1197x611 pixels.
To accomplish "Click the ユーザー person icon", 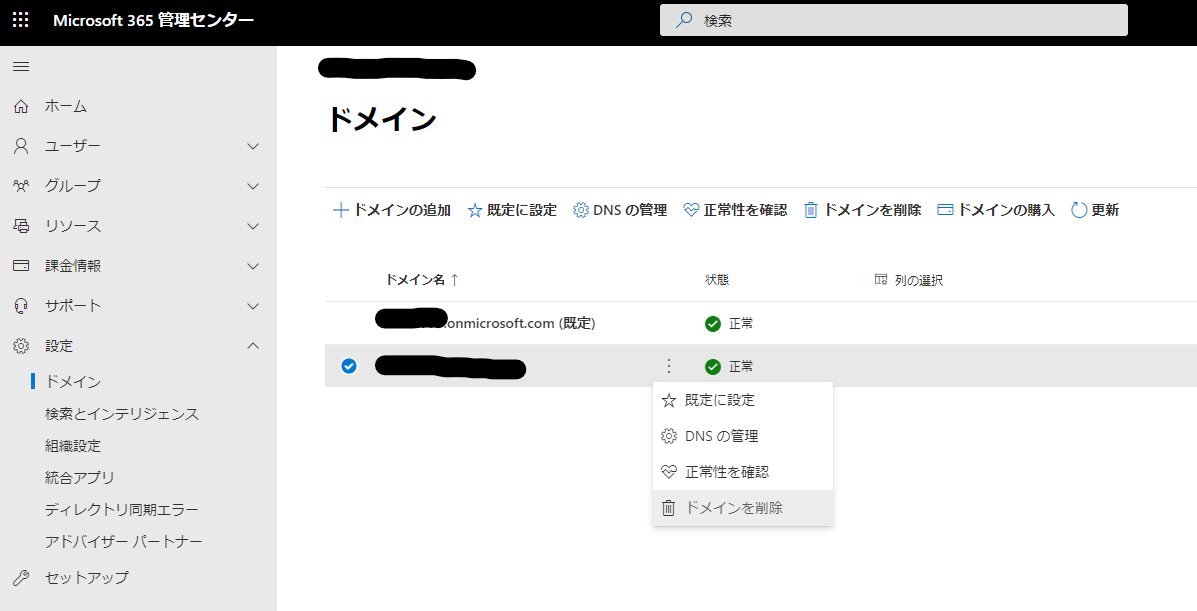I will [21, 146].
